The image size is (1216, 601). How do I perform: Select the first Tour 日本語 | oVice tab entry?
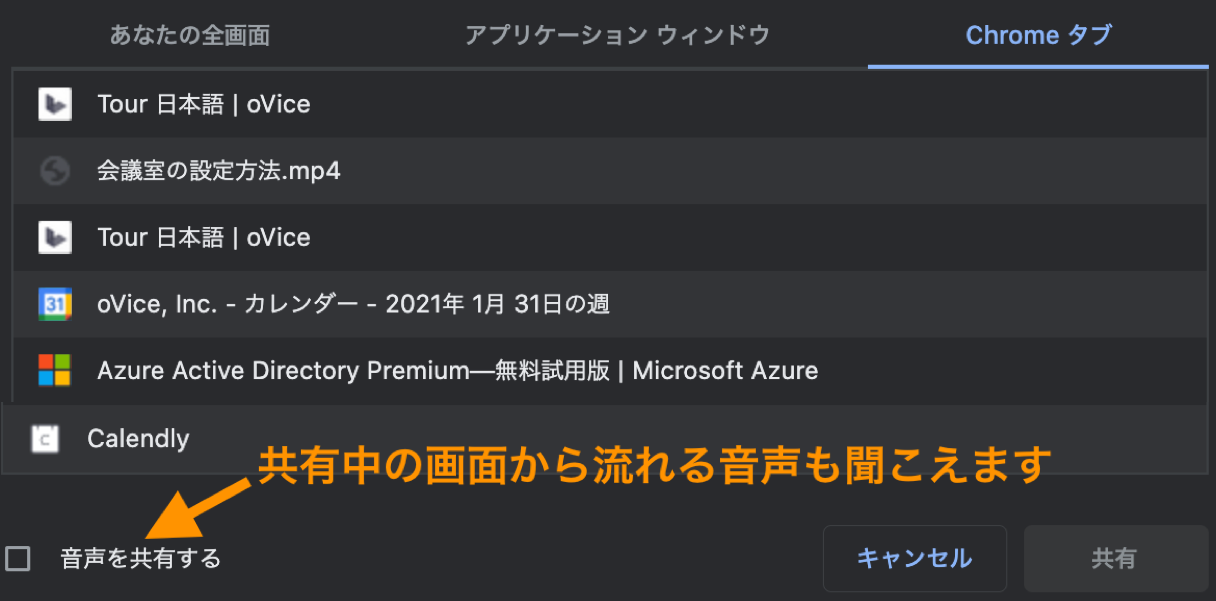click(x=610, y=104)
